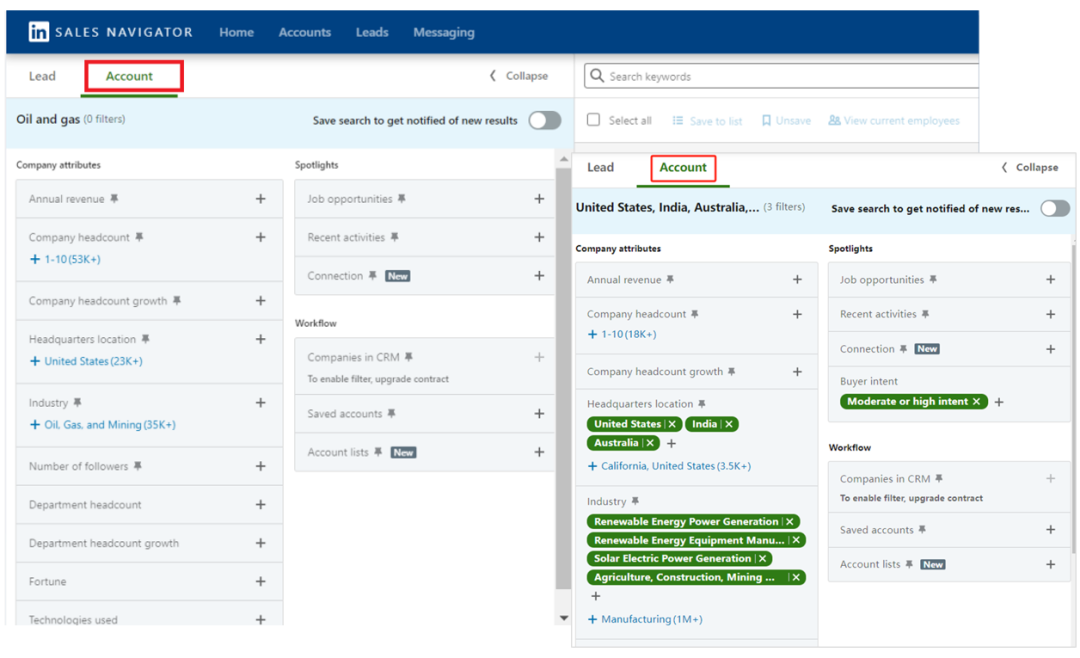Expand Annual revenue in right panel
1080x658 pixels.
[797, 280]
